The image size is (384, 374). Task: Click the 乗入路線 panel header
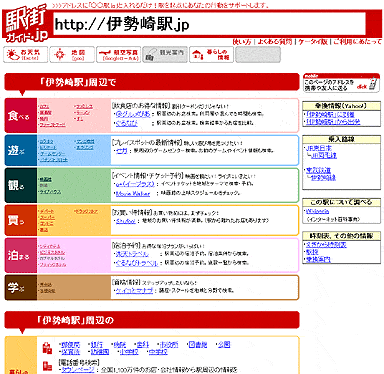point(341,139)
